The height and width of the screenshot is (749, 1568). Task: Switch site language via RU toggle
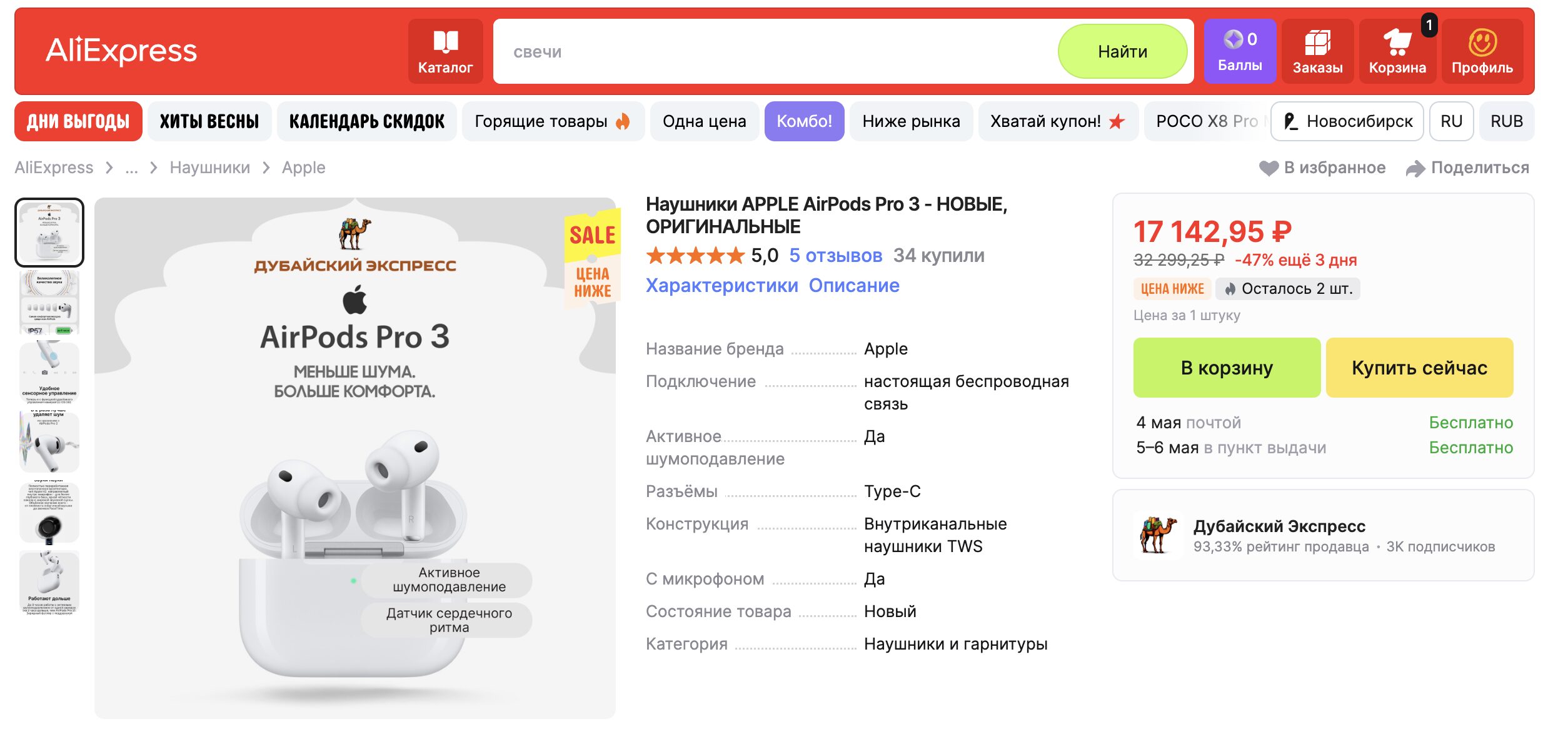pos(1452,121)
